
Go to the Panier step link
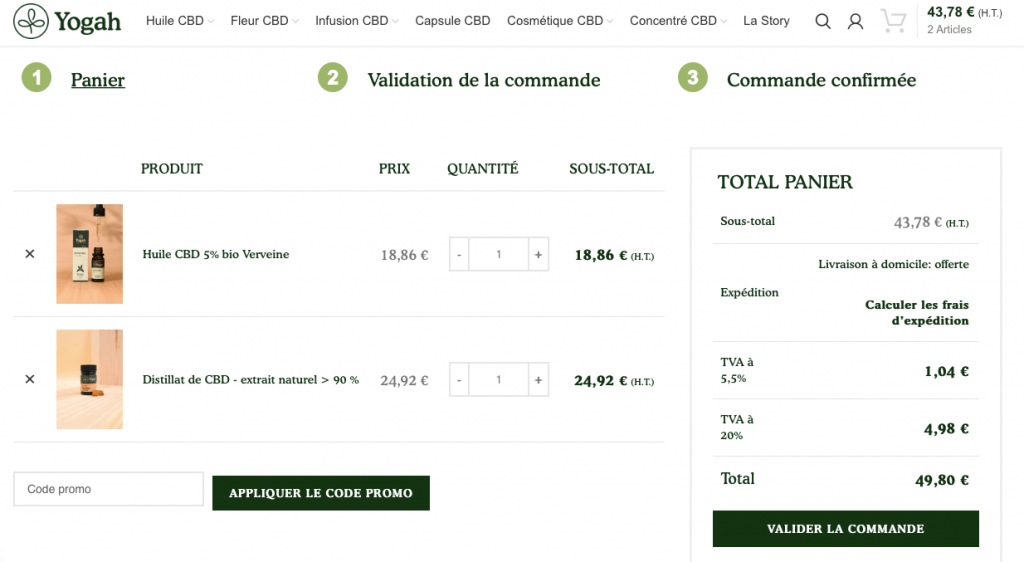[98, 80]
